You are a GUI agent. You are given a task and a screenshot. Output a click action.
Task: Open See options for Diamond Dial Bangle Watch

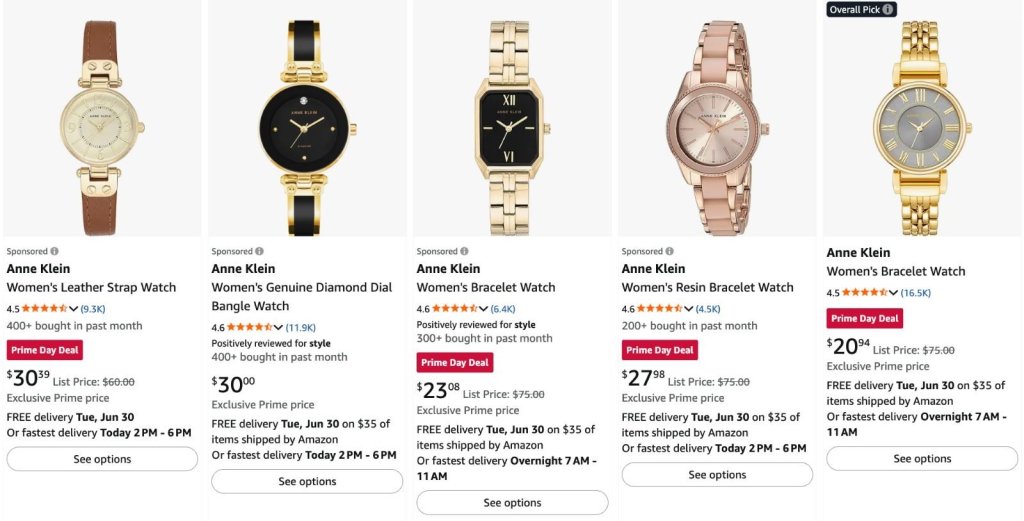coord(307,481)
